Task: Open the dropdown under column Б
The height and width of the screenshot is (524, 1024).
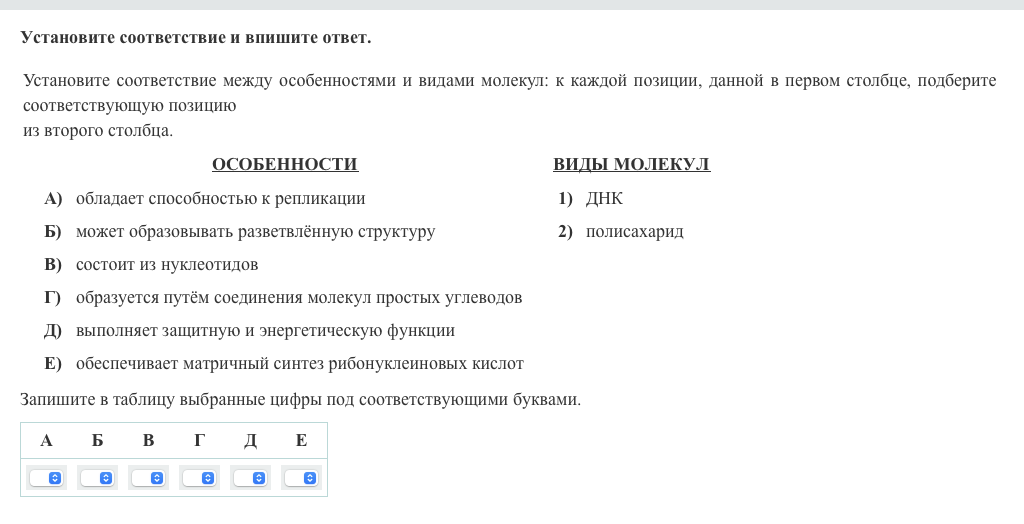Action: 97,478
